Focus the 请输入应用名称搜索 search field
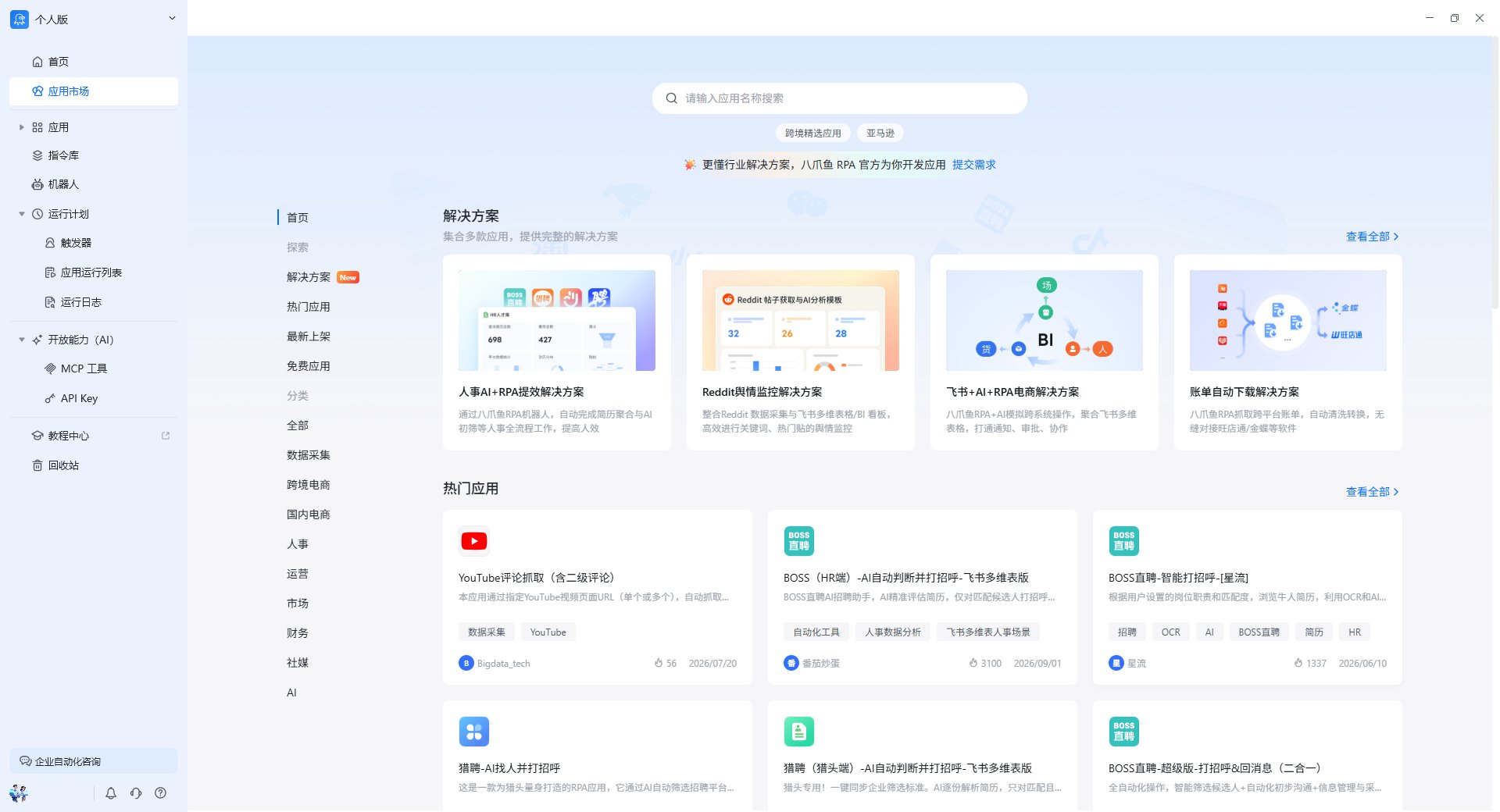1500x812 pixels. tap(840, 98)
